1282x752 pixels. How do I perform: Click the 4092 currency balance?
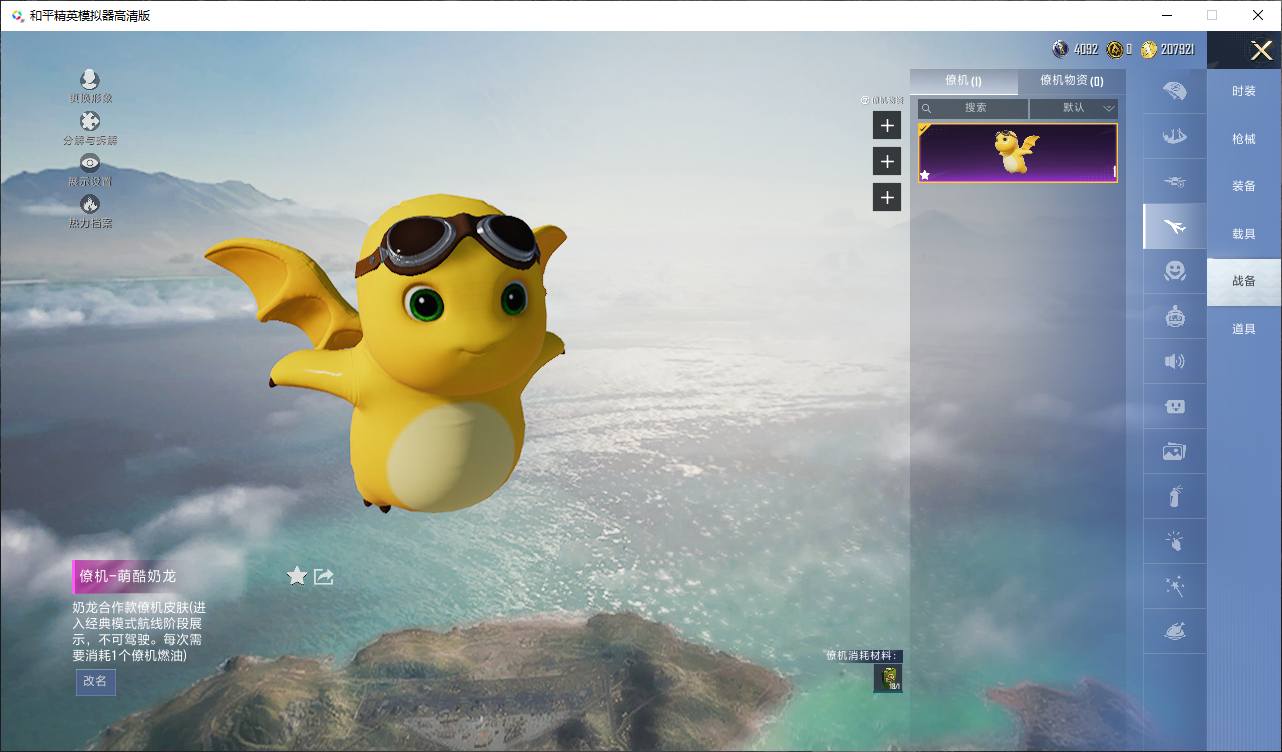point(1086,49)
